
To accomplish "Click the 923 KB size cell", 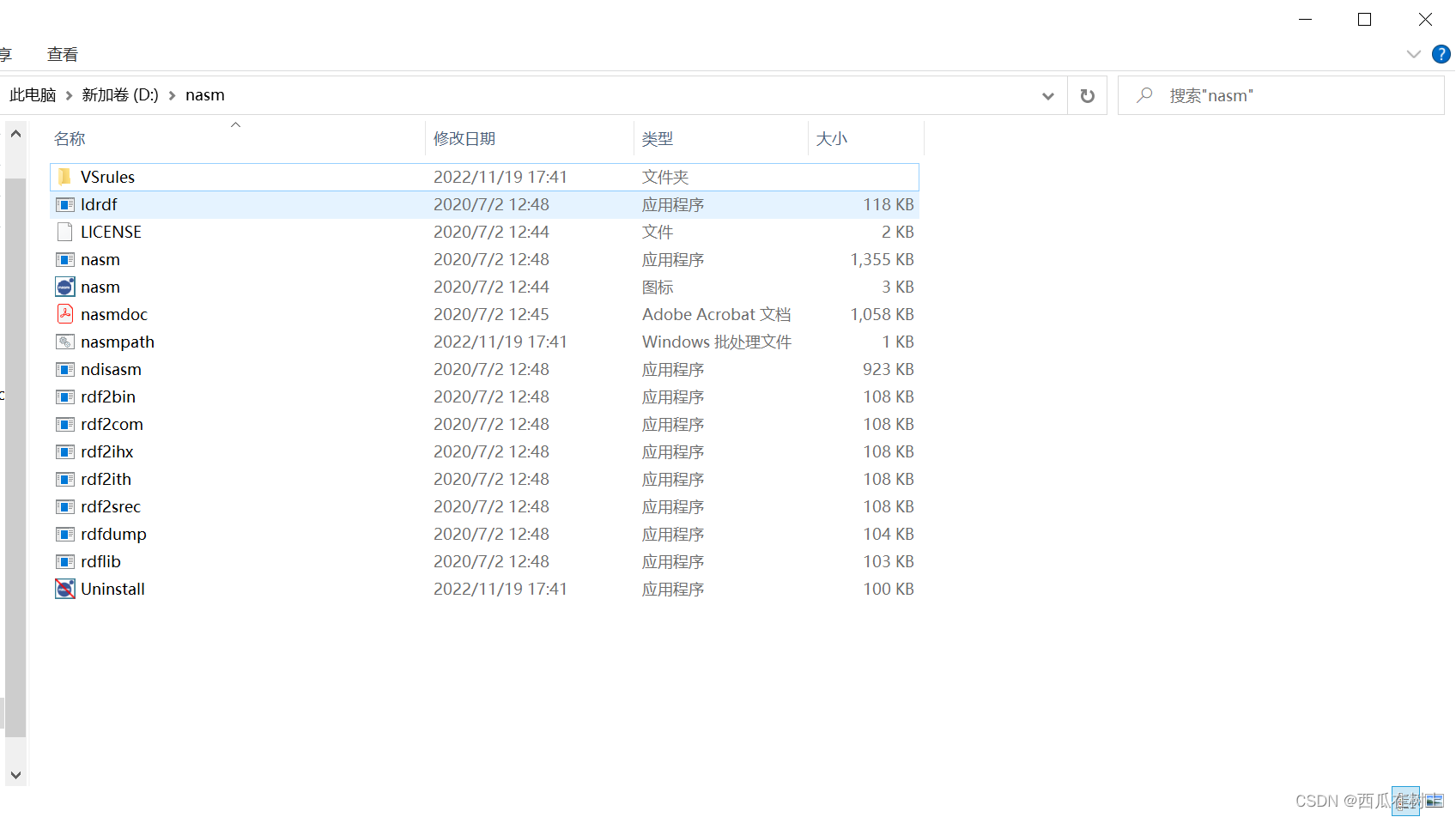I will (889, 369).
